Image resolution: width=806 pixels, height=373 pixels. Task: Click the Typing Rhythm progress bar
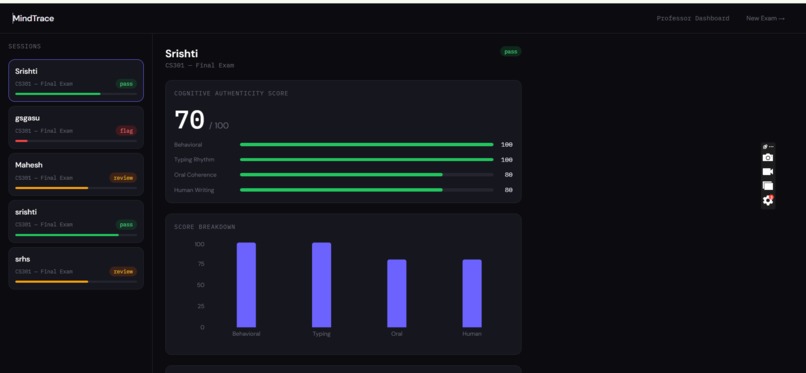[x=367, y=160]
